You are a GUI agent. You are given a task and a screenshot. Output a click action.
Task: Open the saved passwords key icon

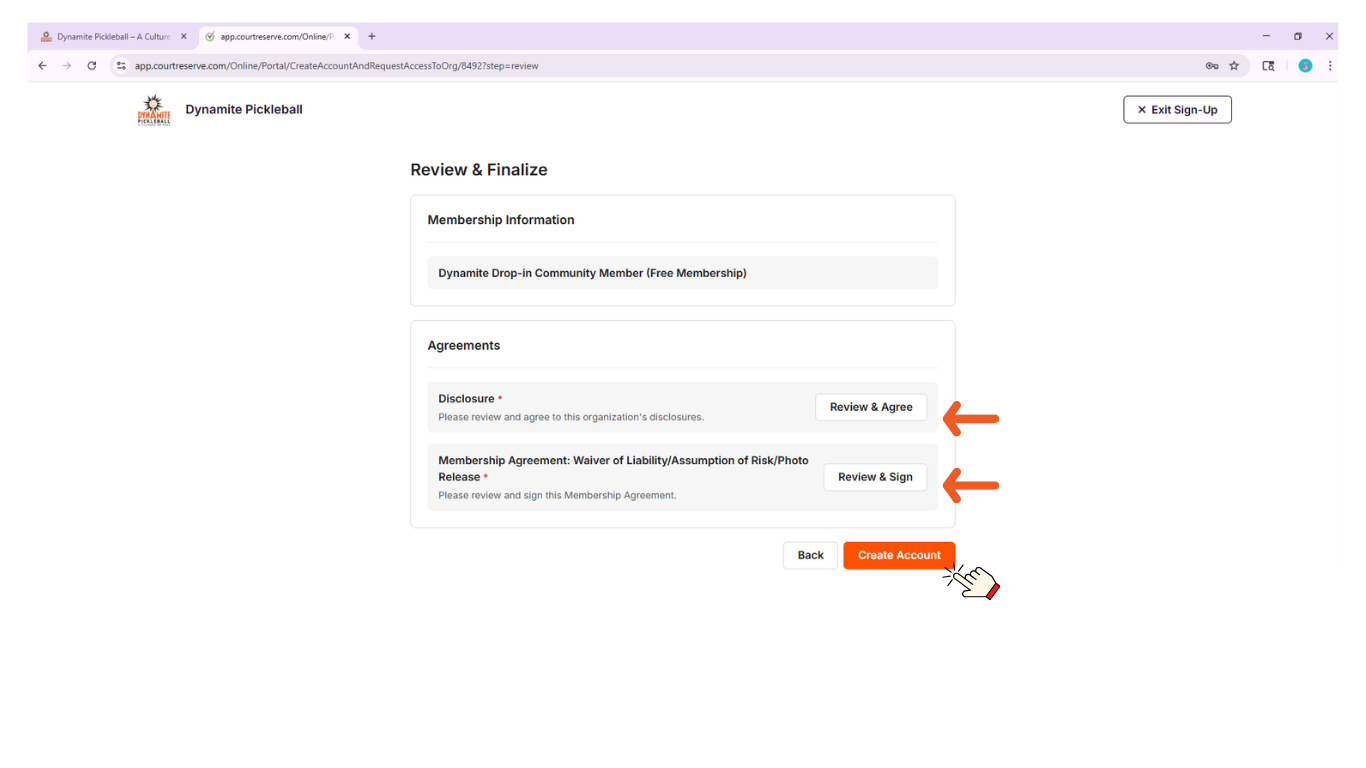point(1211,66)
